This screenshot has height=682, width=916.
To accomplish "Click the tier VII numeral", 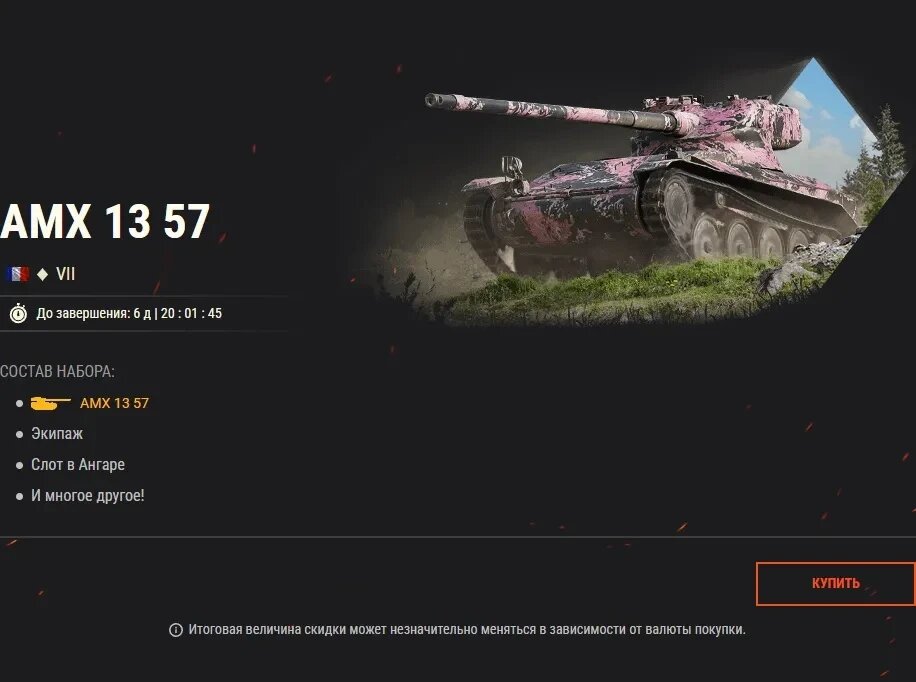I will pyautogui.click(x=65, y=274).
